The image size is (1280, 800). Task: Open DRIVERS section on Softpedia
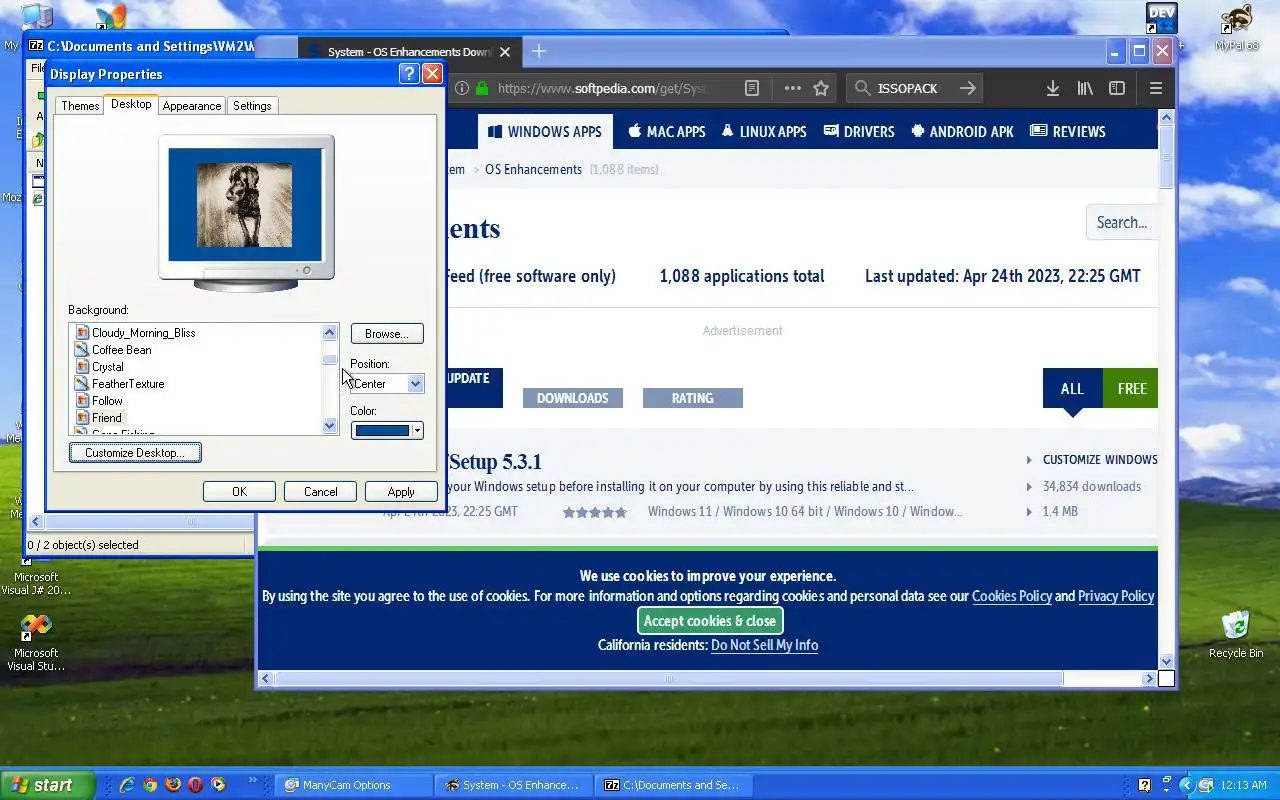click(x=859, y=131)
